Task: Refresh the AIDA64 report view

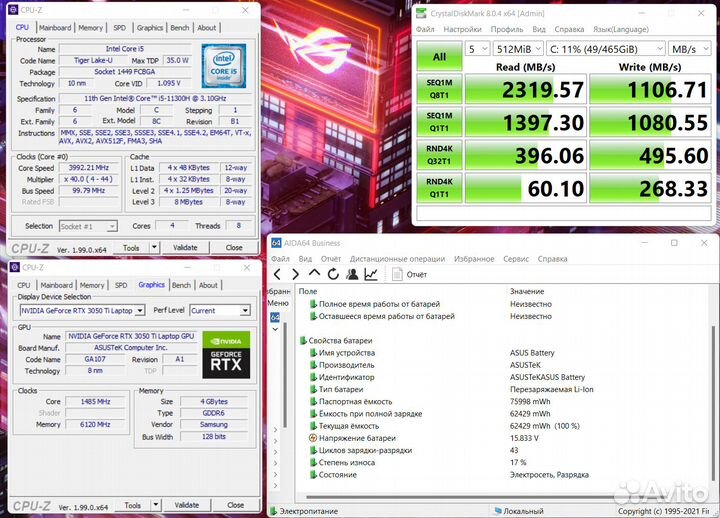Action: pos(333,274)
